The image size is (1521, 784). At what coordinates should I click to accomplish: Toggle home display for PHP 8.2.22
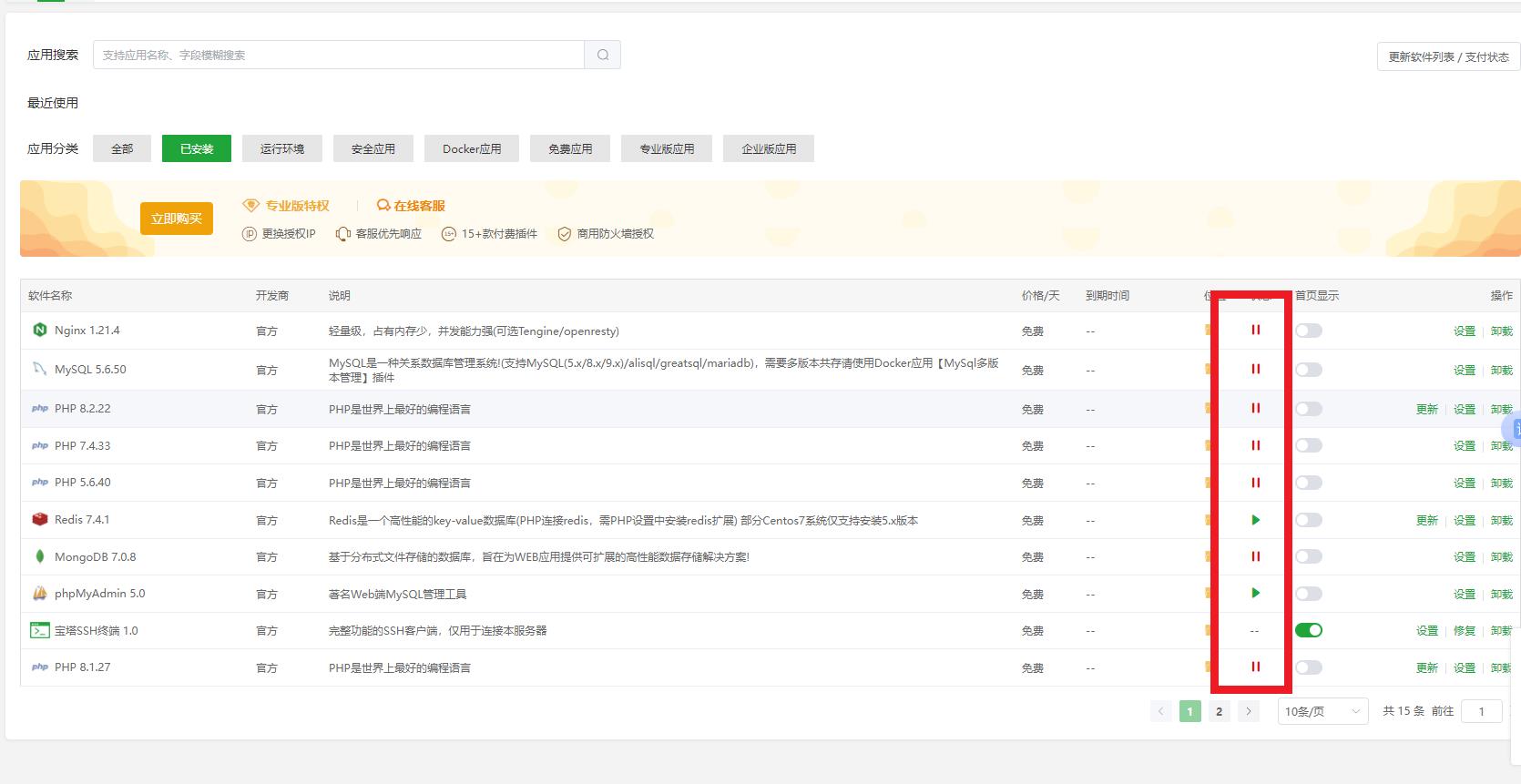click(1309, 409)
